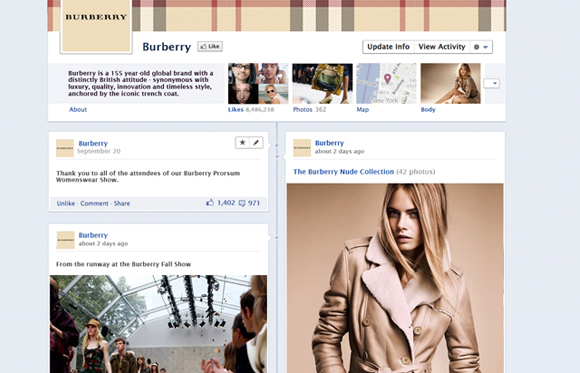Screen dimensions: 580x373
Task: Open the Body app thumbnail
Action: pos(451,83)
